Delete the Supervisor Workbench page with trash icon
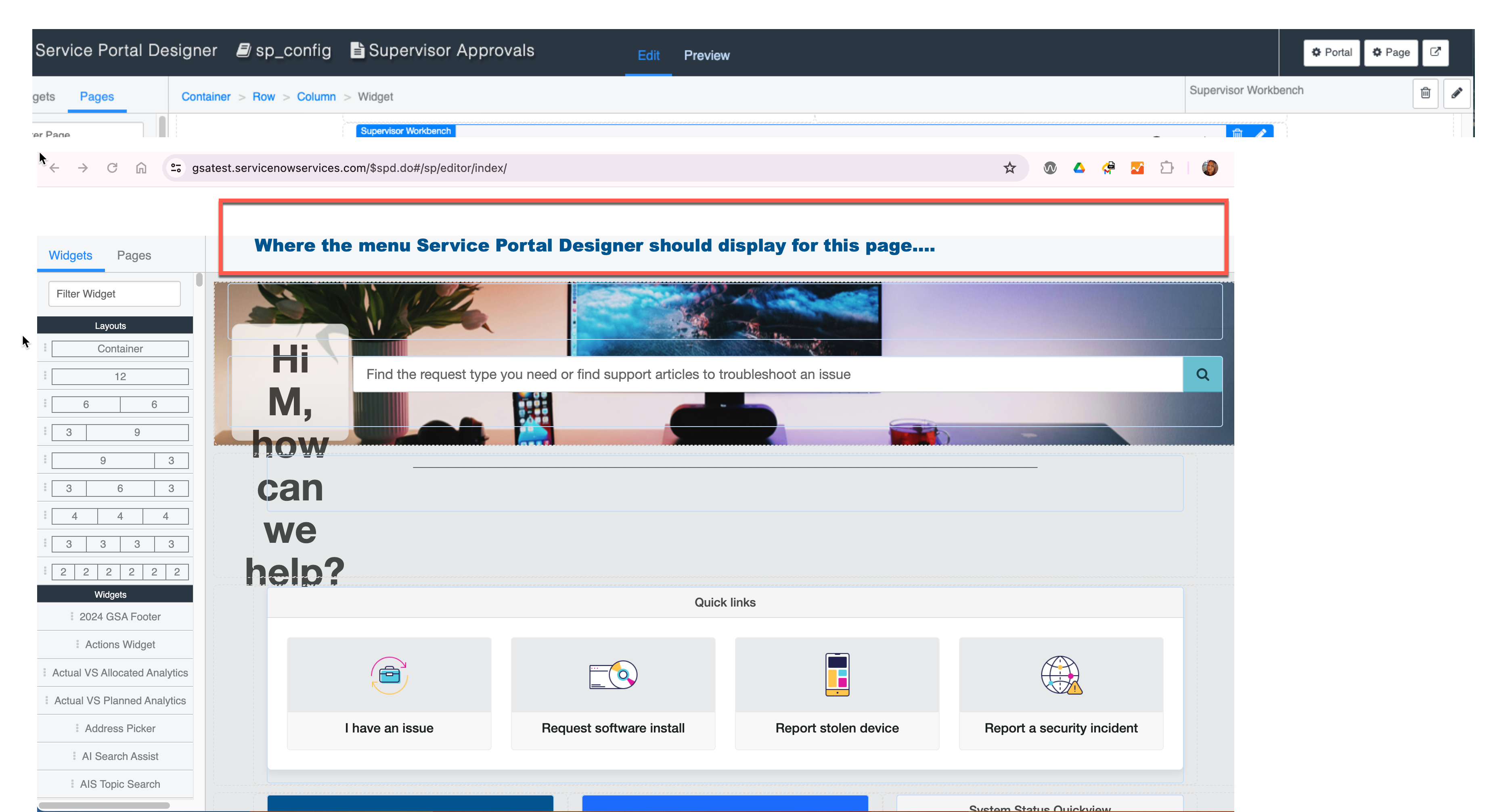 [1426, 93]
